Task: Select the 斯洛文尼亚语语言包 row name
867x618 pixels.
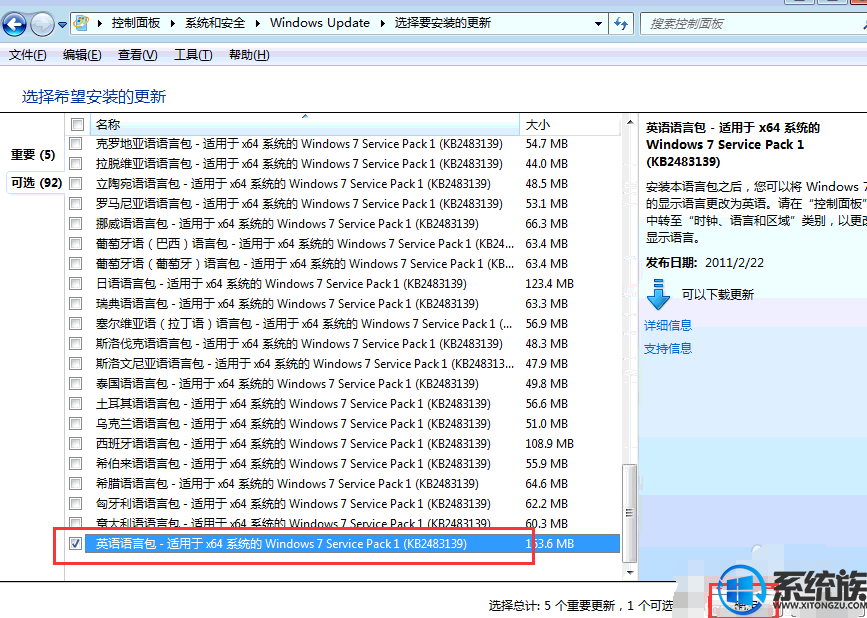Action: pos(305,364)
